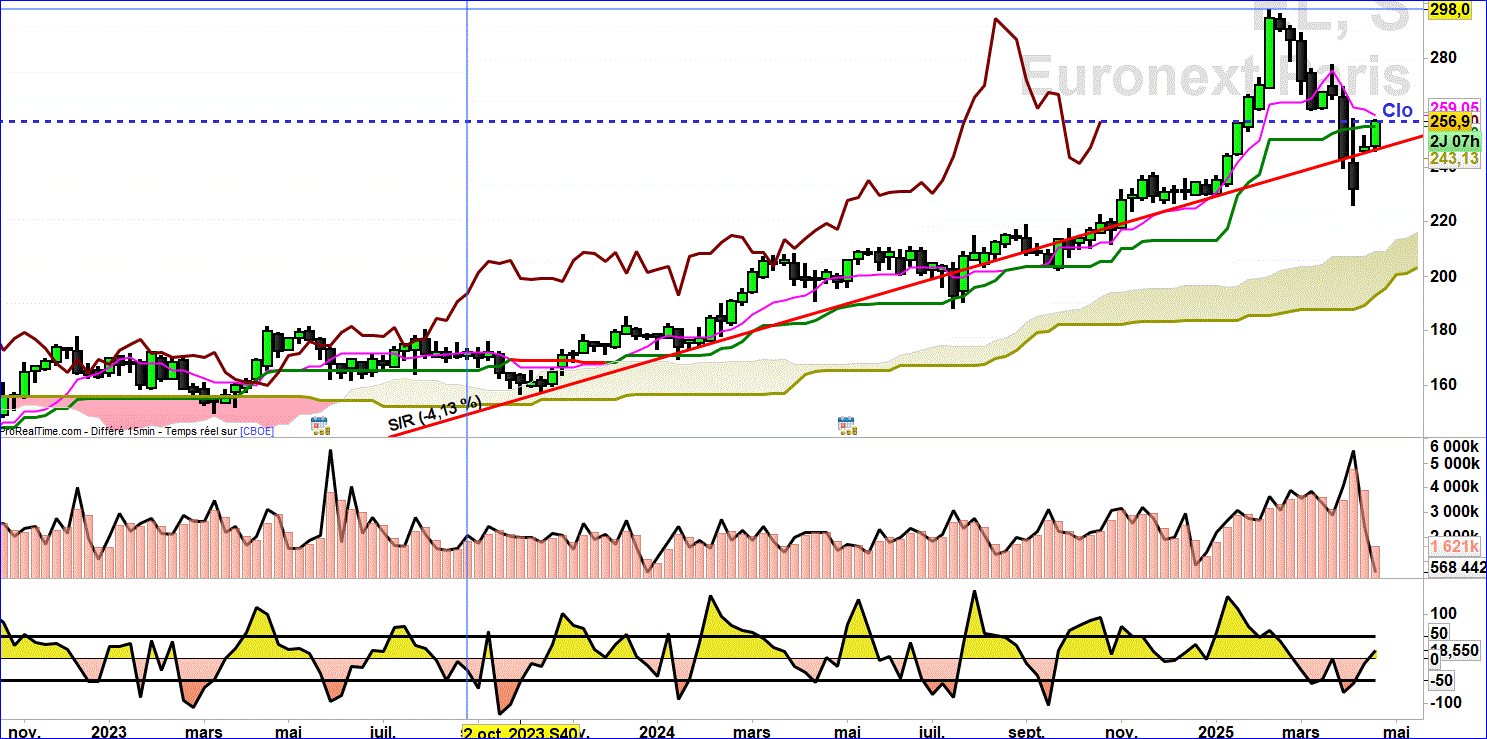Select the 568 442 volume value tag
The image size is (1487, 739).
point(1455,567)
